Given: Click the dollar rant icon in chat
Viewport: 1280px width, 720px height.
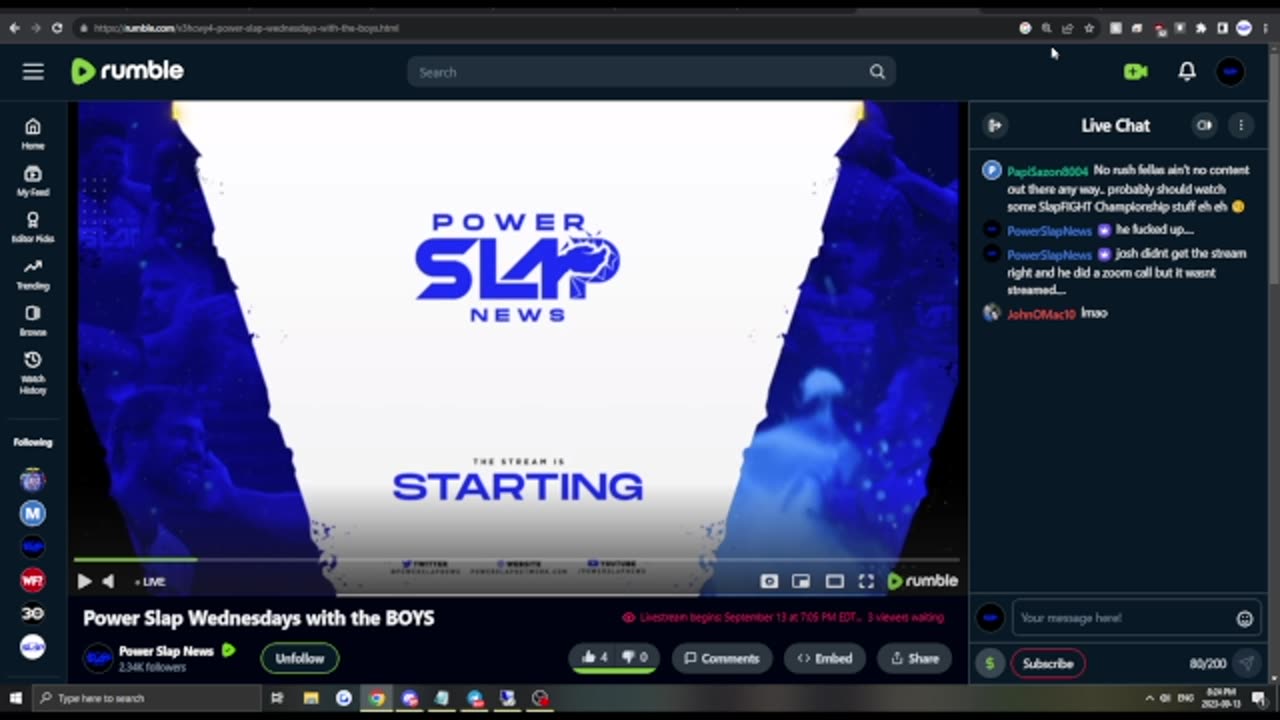Looking at the screenshot, I should tap(990, 663).
